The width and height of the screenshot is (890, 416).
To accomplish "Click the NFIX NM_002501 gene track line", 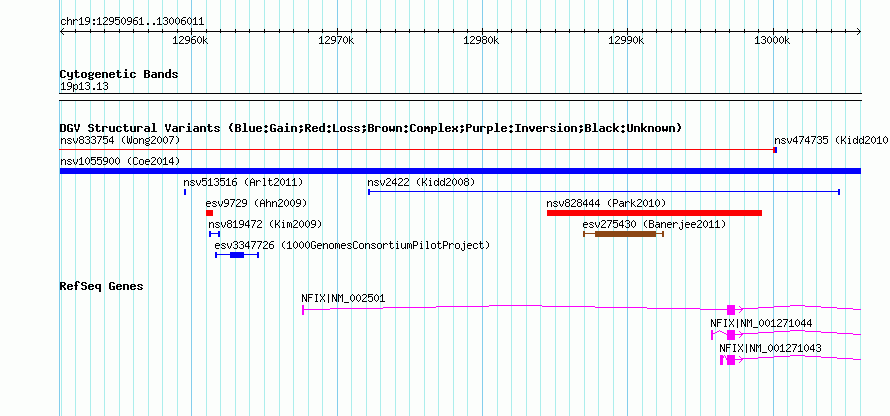I will coord(582,309).
